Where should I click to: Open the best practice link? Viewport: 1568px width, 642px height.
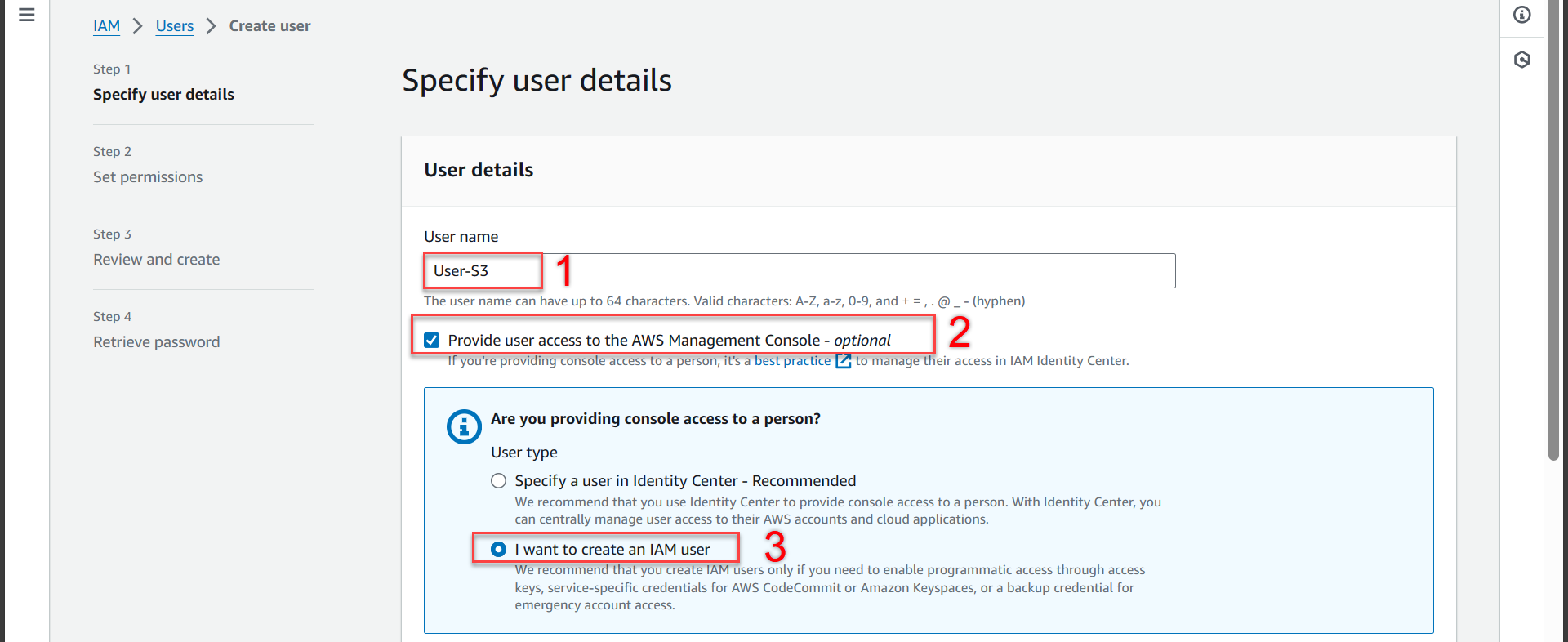[x=792, y=361]
